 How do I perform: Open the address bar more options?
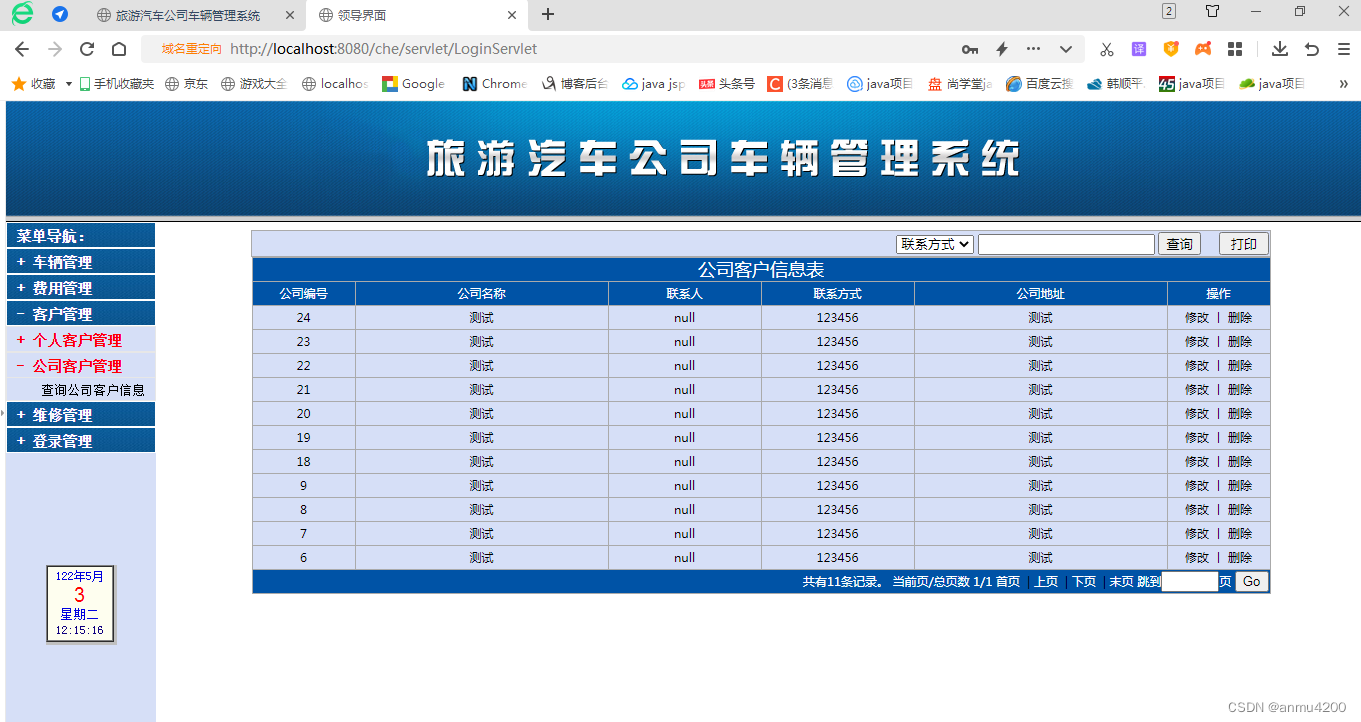pos(1033,49)
